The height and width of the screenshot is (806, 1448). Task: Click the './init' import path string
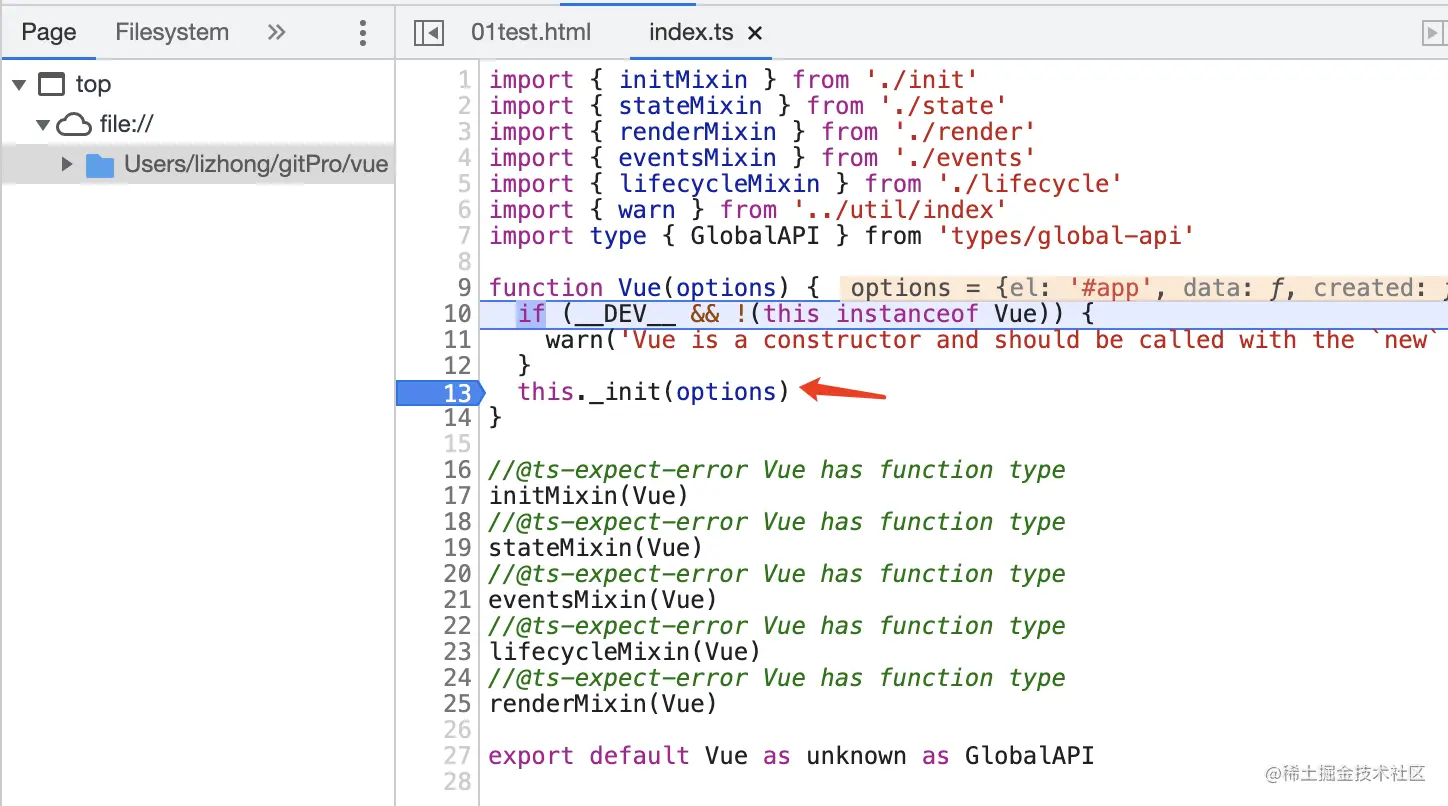[922, 80]
